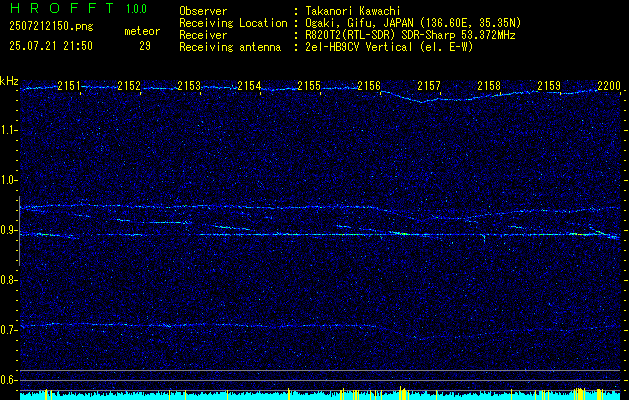Screen dimensions: 629x400
Task: Click the 0.8 kHz axis label
Action: (9, 280)
